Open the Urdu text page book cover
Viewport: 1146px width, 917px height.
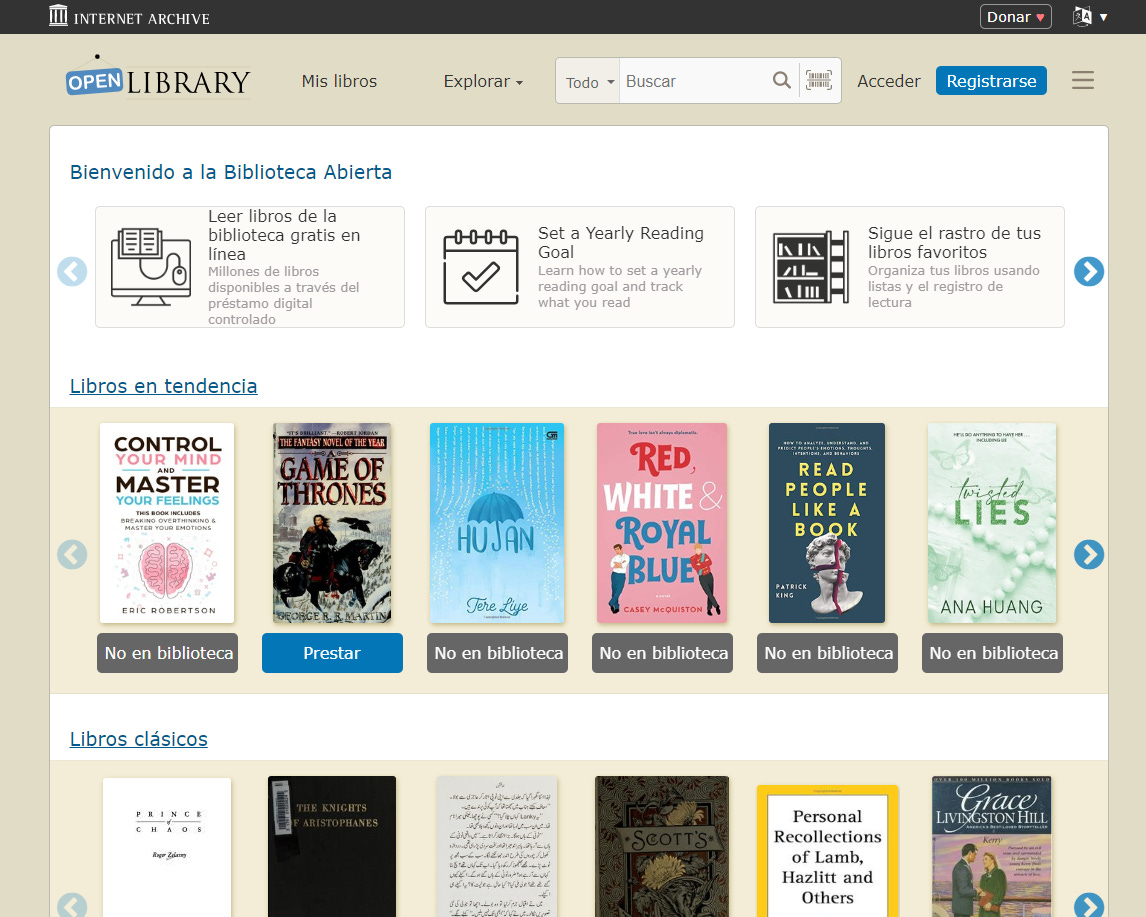[497, 846]
